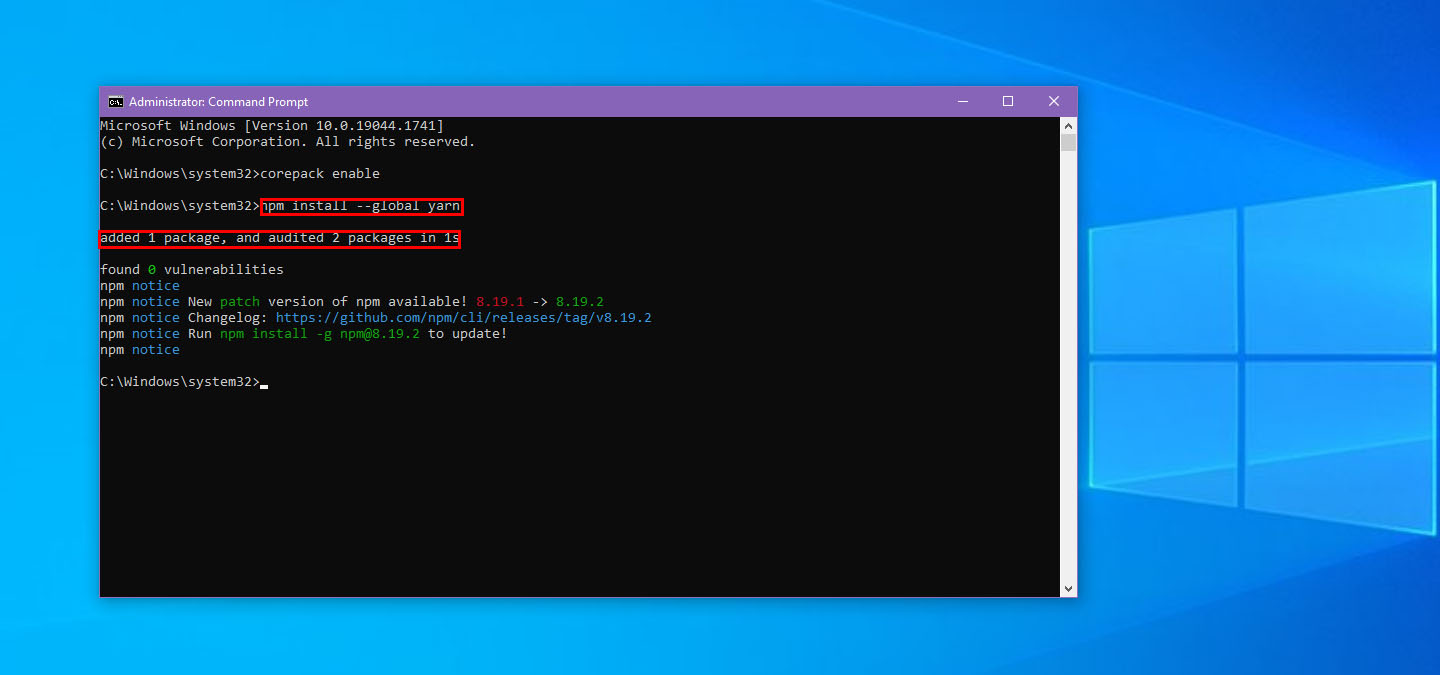
Task: Click the 'found 0 vulnerabilities' text line
Action: [x=190, y=269]
